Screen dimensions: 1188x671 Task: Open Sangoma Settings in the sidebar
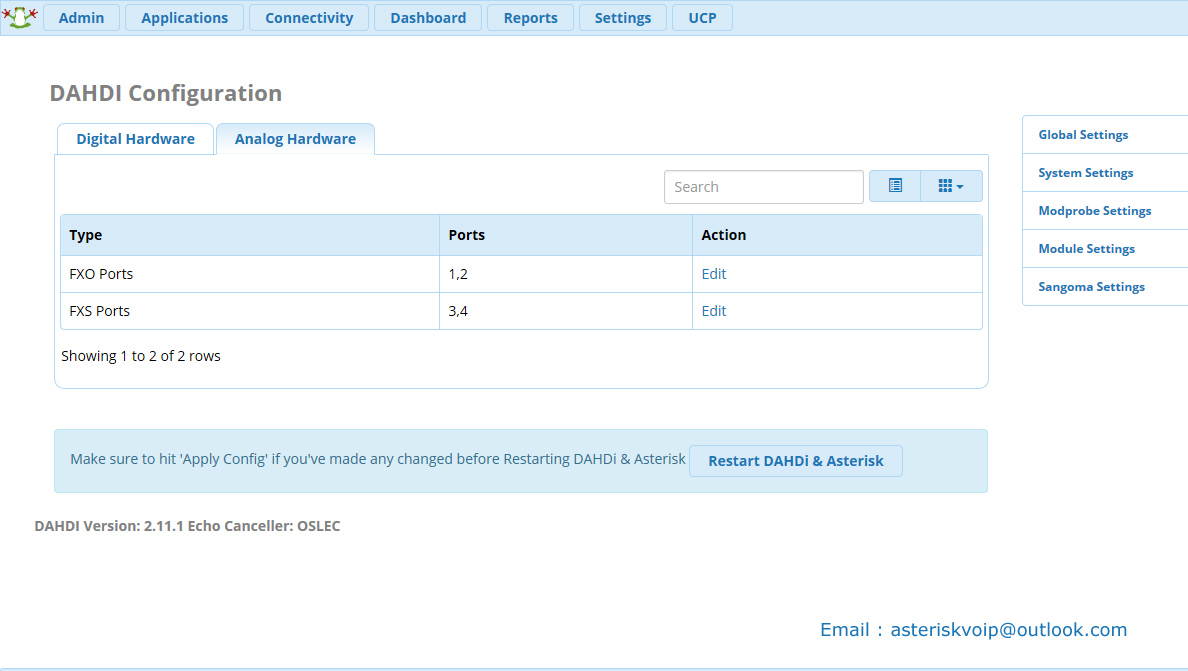coord(1091,287)
